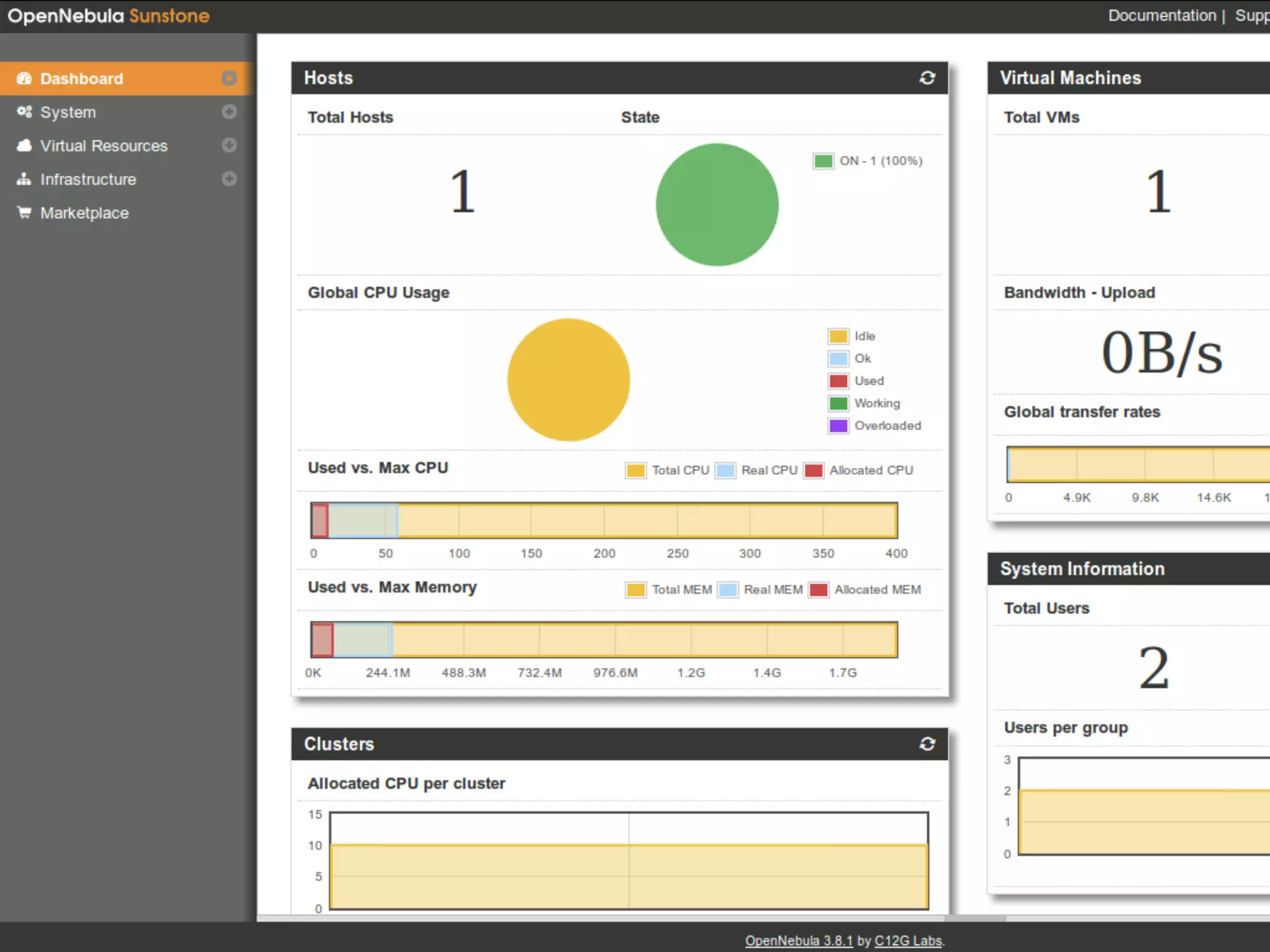Click the ON state green legend swatch
This screenshot has height=952, width=1270.
[x=823, y=161]
